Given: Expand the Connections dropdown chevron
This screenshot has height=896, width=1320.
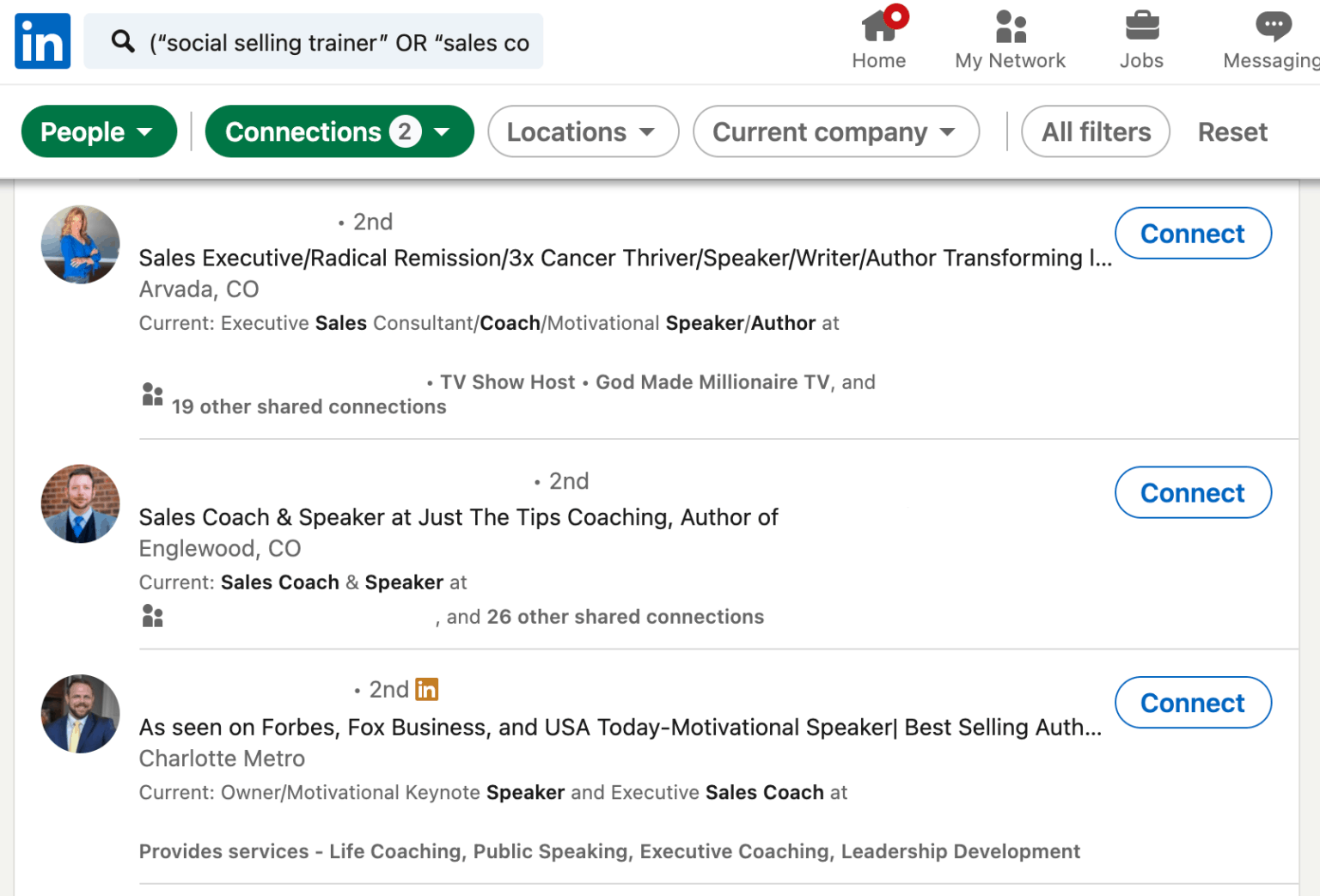Looking at the screenshot, I should pyautogui.click(x=442, y=131).
